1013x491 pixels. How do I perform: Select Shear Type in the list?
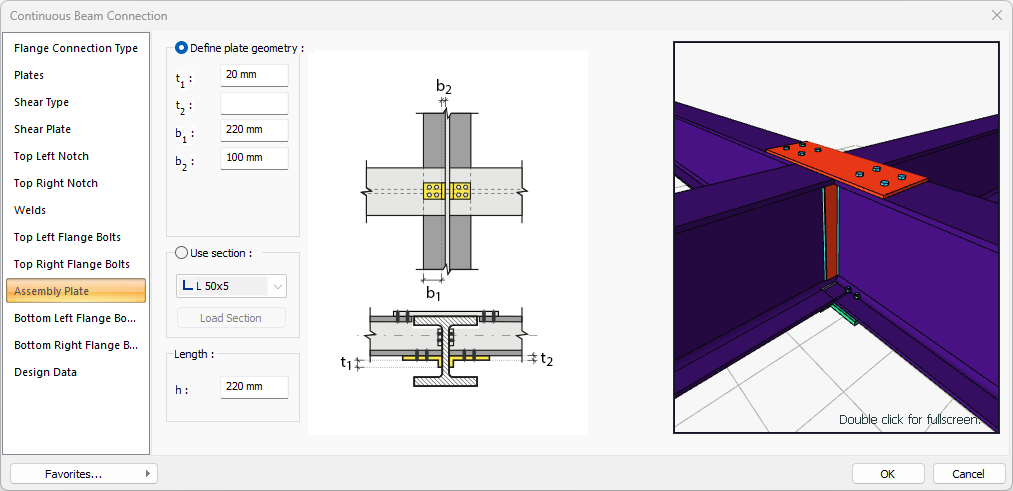click(x=76, y=103)
